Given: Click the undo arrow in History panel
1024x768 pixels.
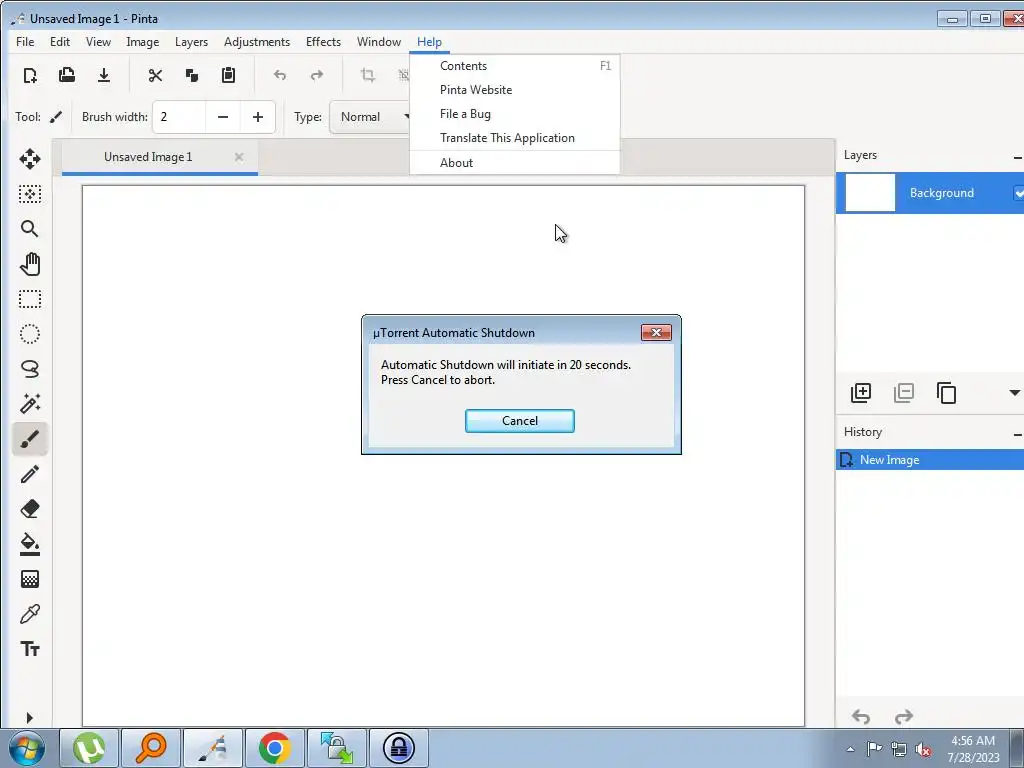Looking at the screenshot, I should (861, 717).
